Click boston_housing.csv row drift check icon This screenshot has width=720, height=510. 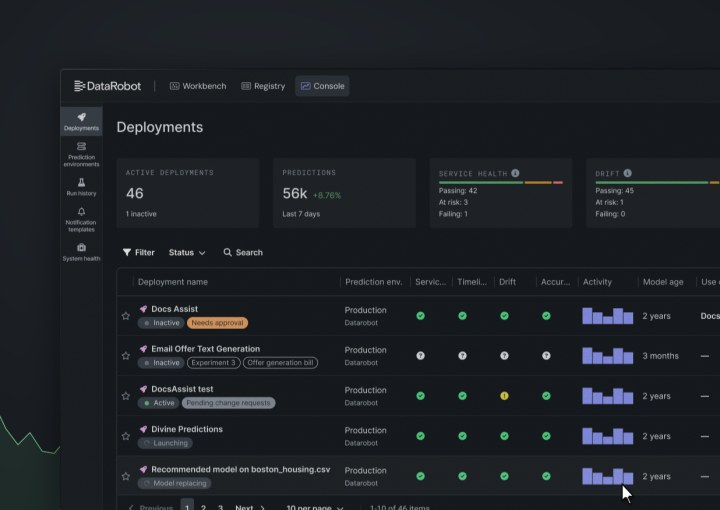(504, 476)
